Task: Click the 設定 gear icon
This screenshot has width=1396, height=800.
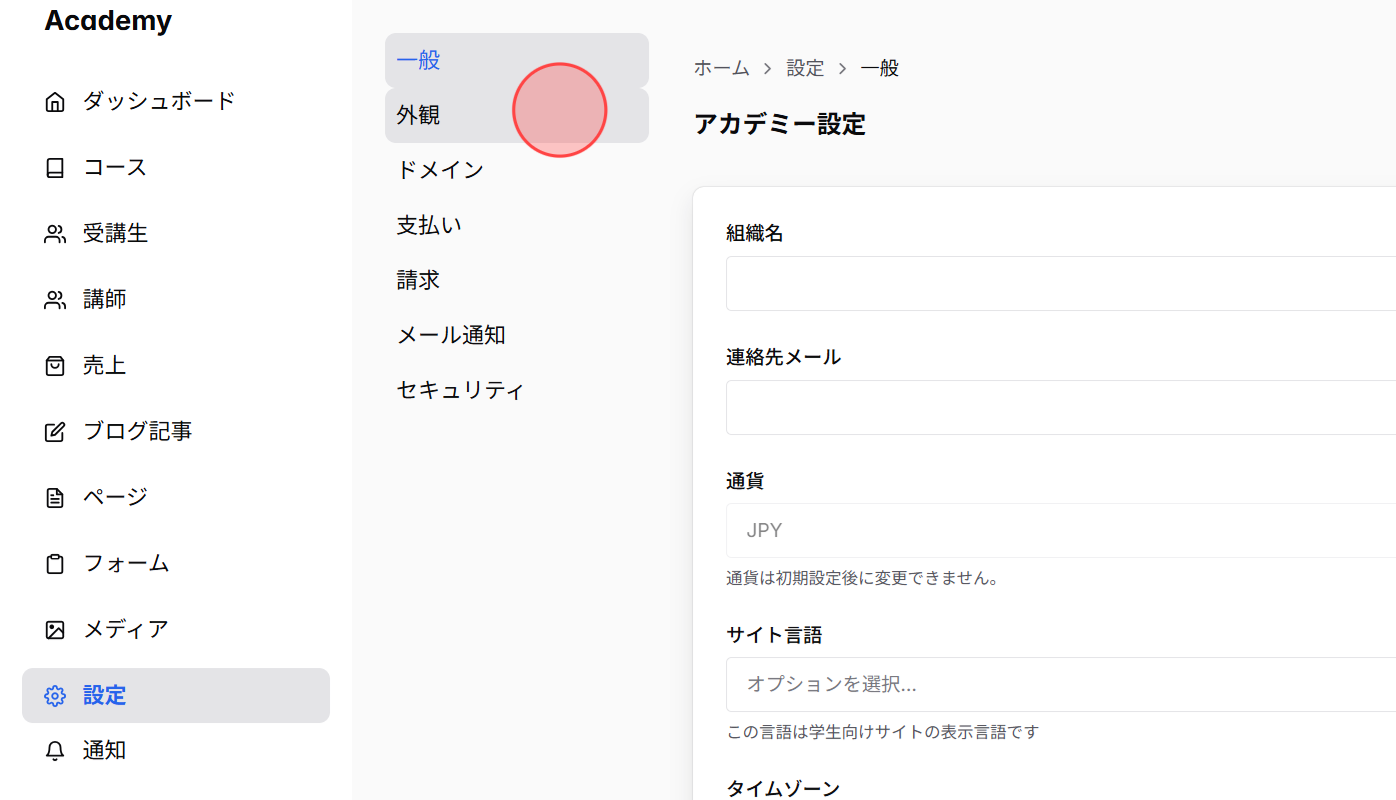Action: click(x=55, y=695)
